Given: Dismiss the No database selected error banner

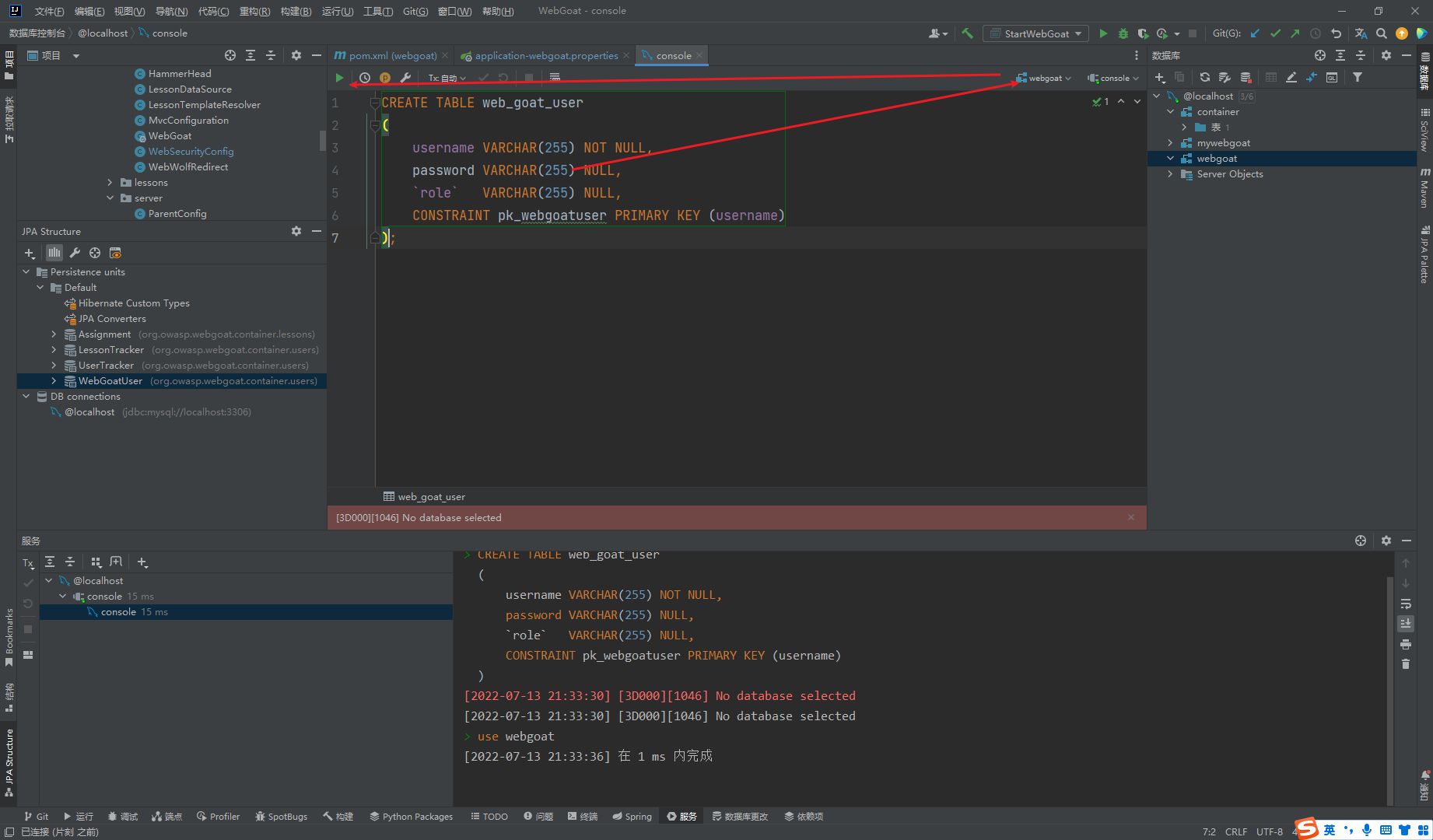Looking at the screenshot, I should (x=1131, y=518).
